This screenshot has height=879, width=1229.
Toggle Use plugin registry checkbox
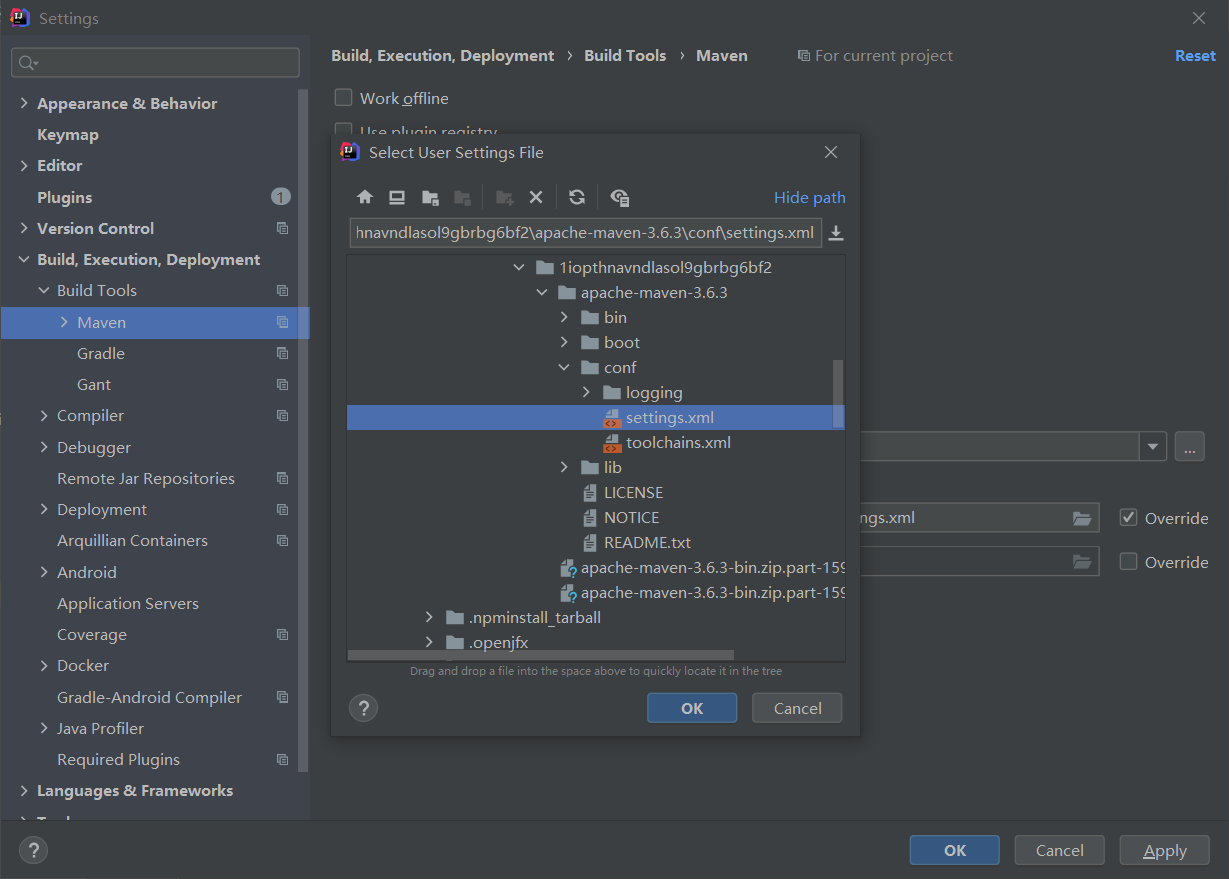click(344, 130)
